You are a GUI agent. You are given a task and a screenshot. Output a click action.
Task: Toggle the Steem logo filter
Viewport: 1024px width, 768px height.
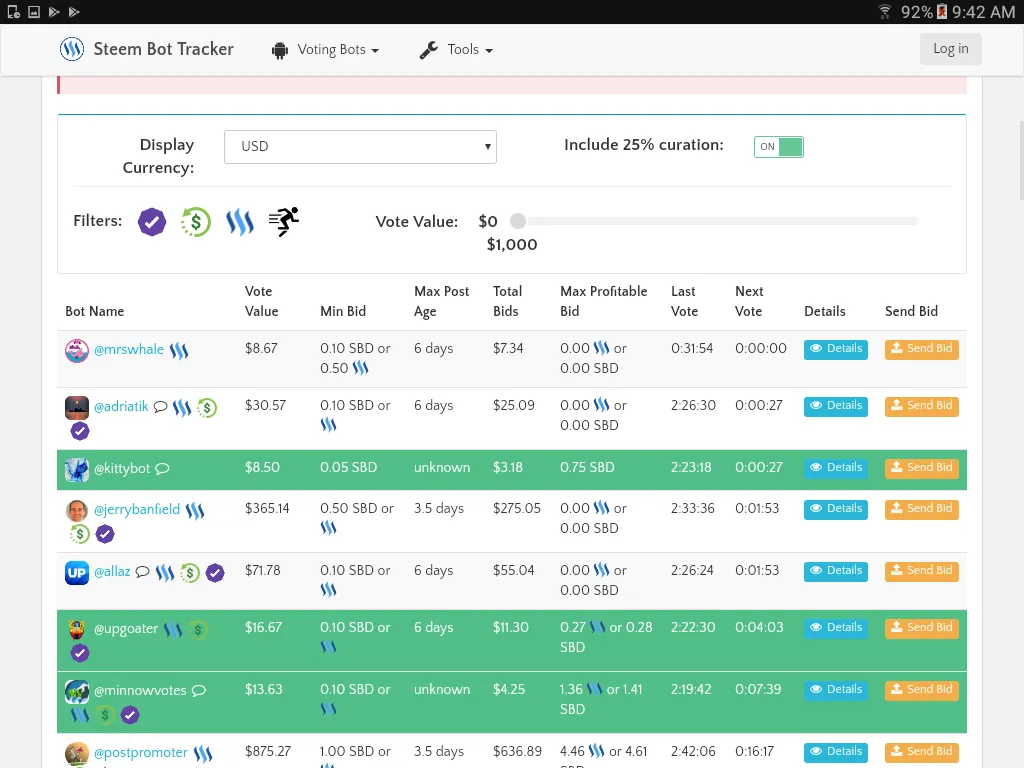pos(240,222)
